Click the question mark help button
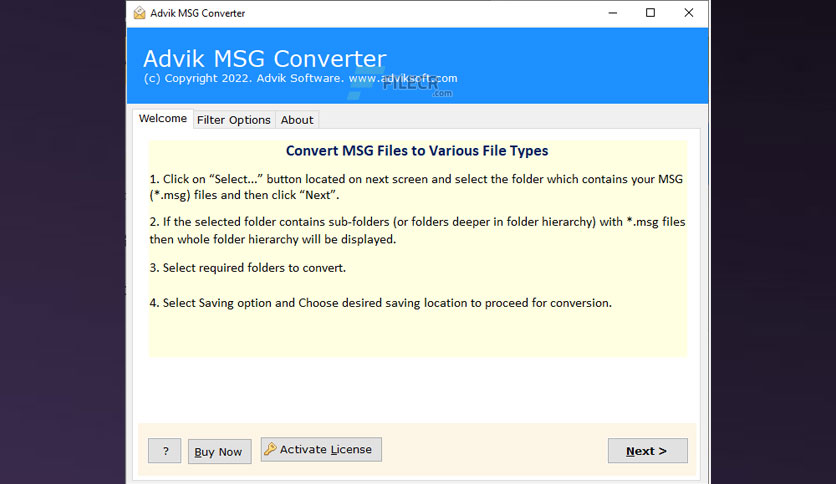This screenshot has height=484, width=836. point(165,451)
